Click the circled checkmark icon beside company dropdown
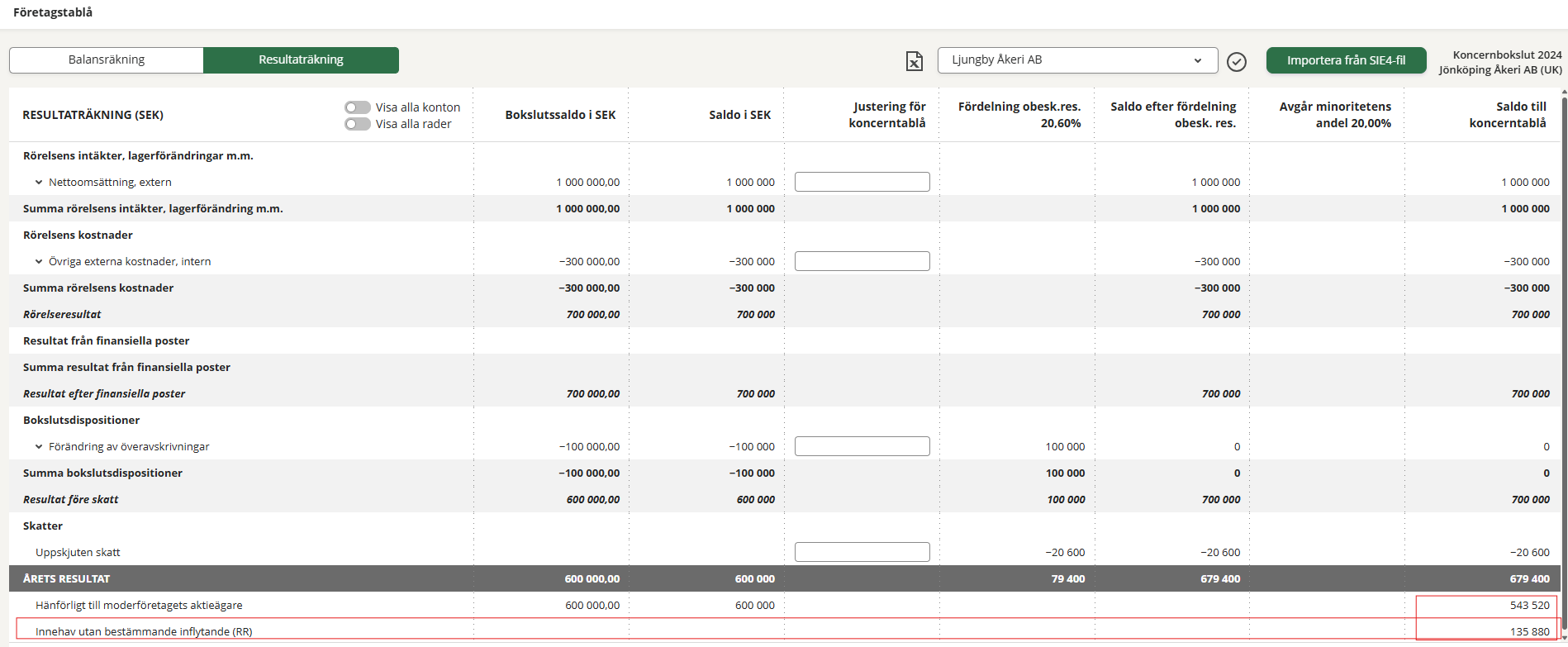The image size is (1568, 647). coord(1236,61)
